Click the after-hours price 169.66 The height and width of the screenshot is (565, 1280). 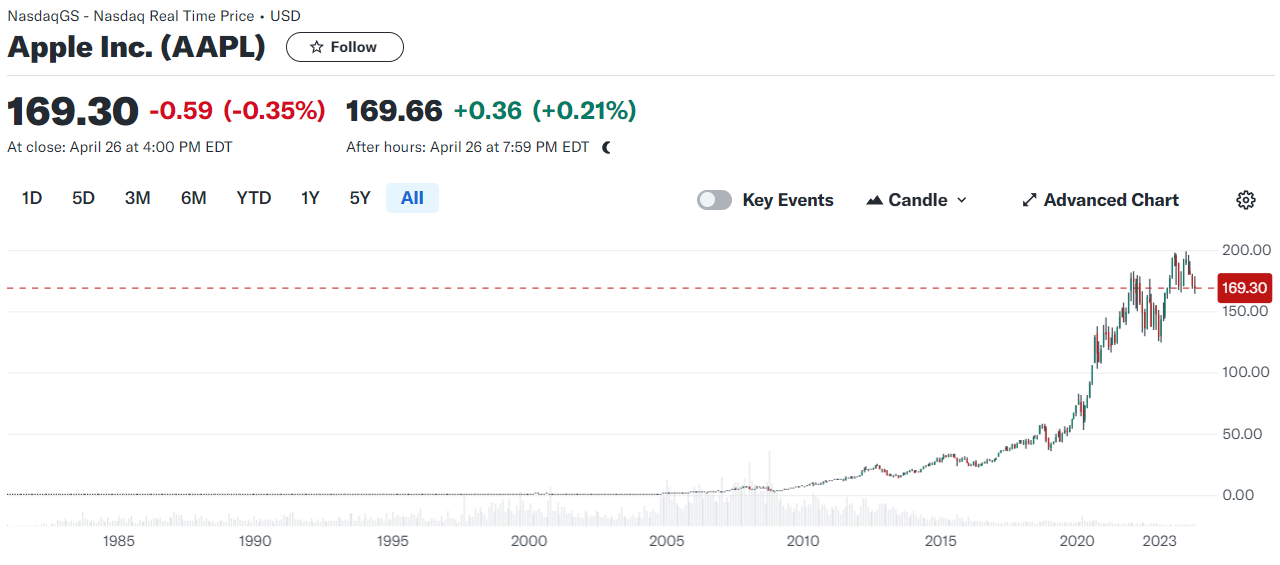pos(394,110)
